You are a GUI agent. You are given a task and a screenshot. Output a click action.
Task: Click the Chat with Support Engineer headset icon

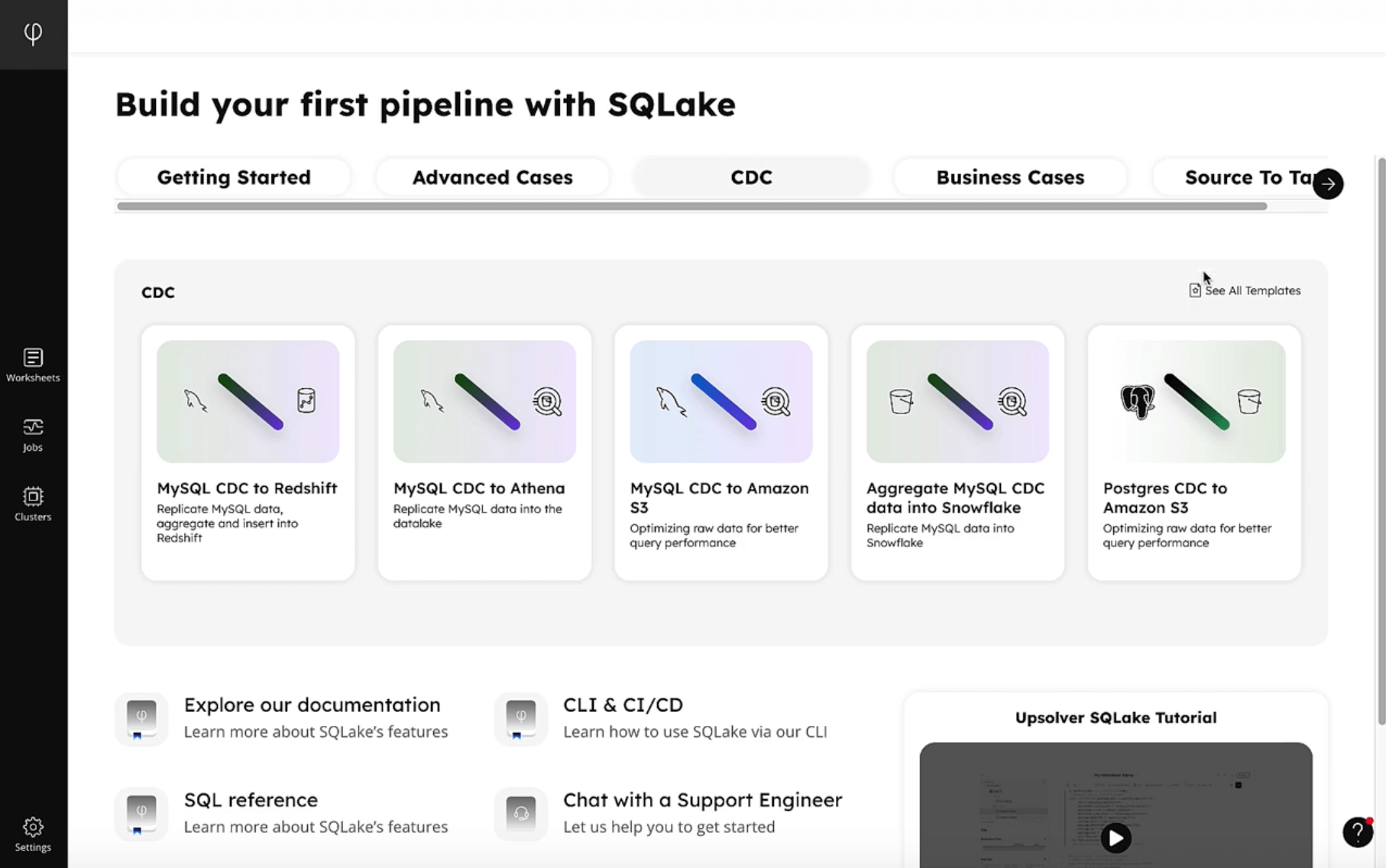point(520,813)
